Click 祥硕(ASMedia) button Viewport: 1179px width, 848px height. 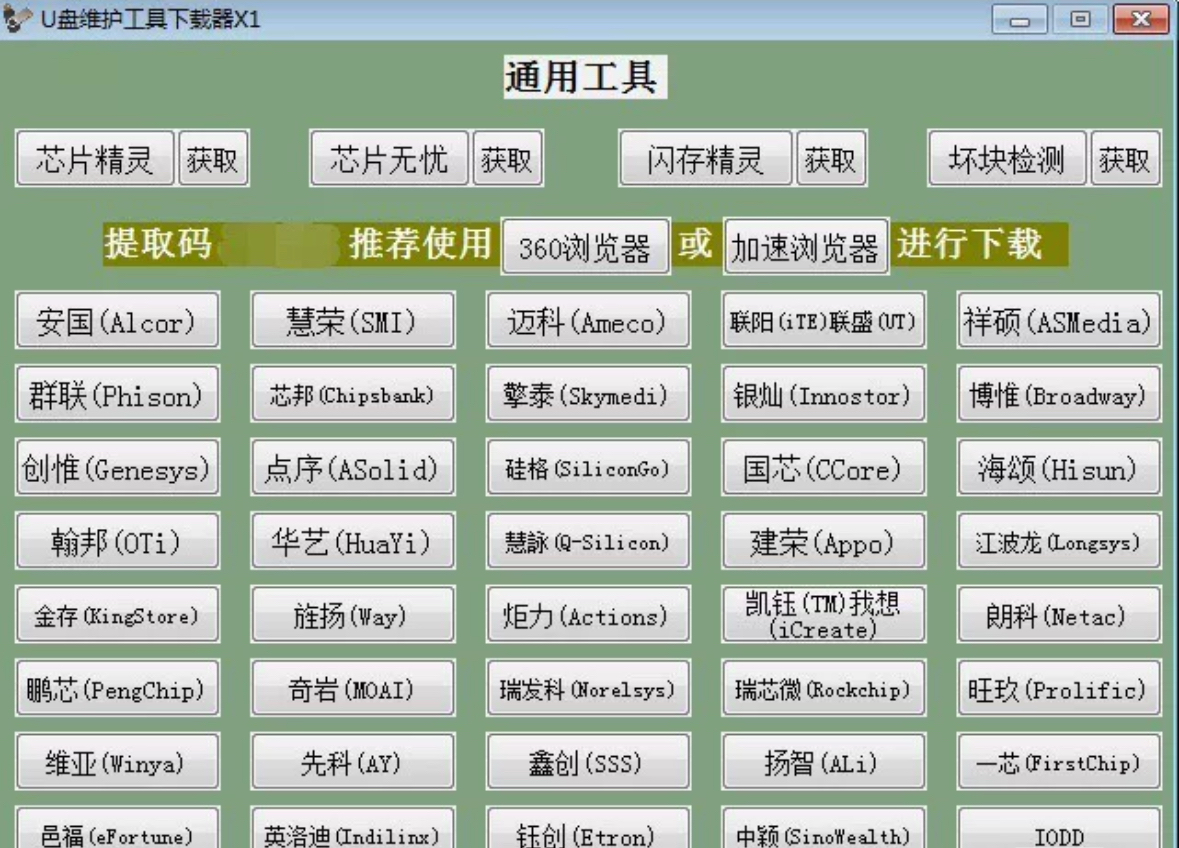1059,321
